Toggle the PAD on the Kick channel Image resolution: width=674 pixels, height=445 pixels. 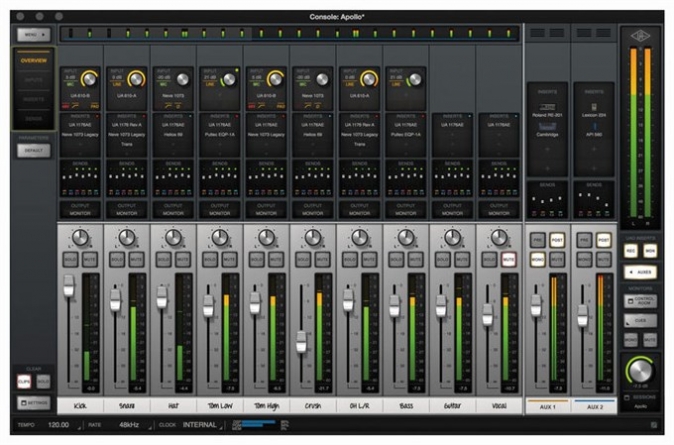[95, 106]
